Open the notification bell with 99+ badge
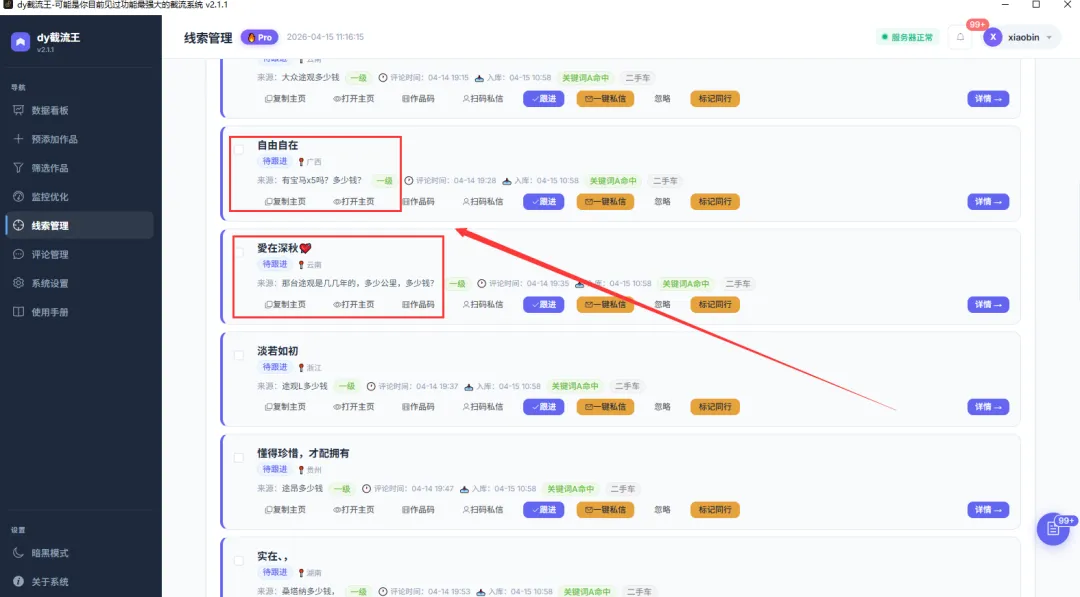The height and width of the screenshot is (597, 1080). [x=960, y=36]
